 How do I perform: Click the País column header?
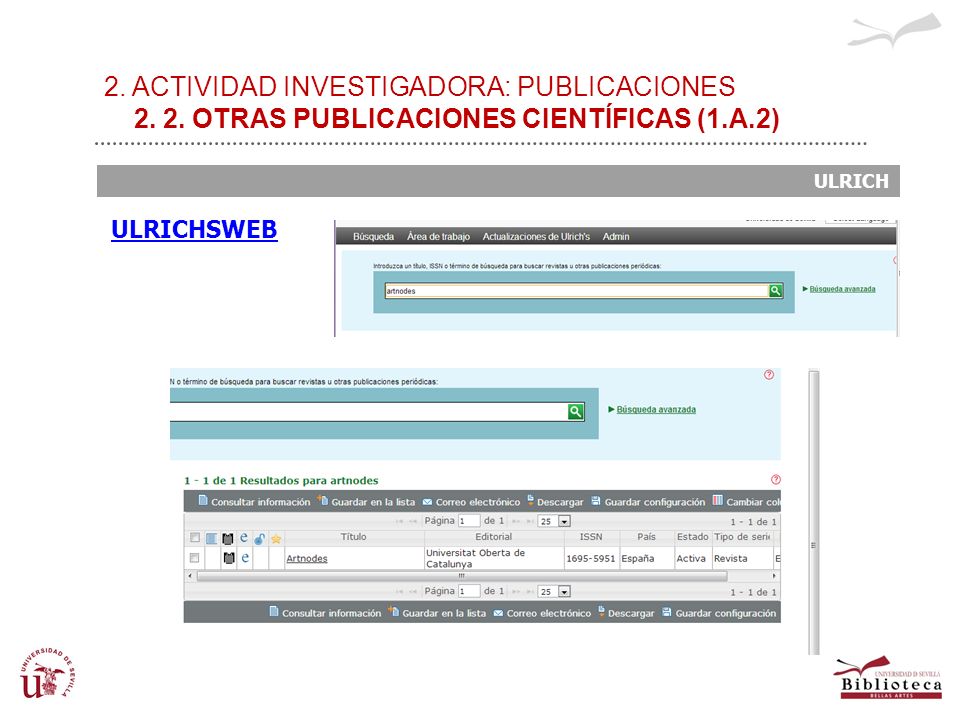point(647,536)
